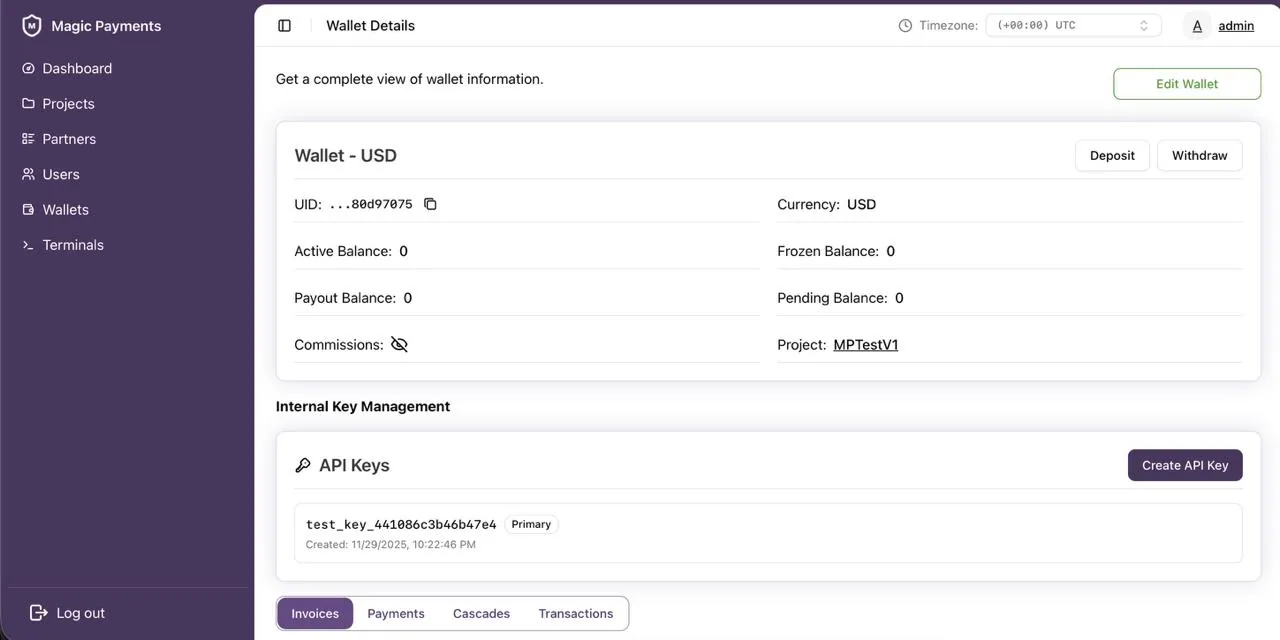
Task: Click the Log out door icon
Action: (39, 613)
